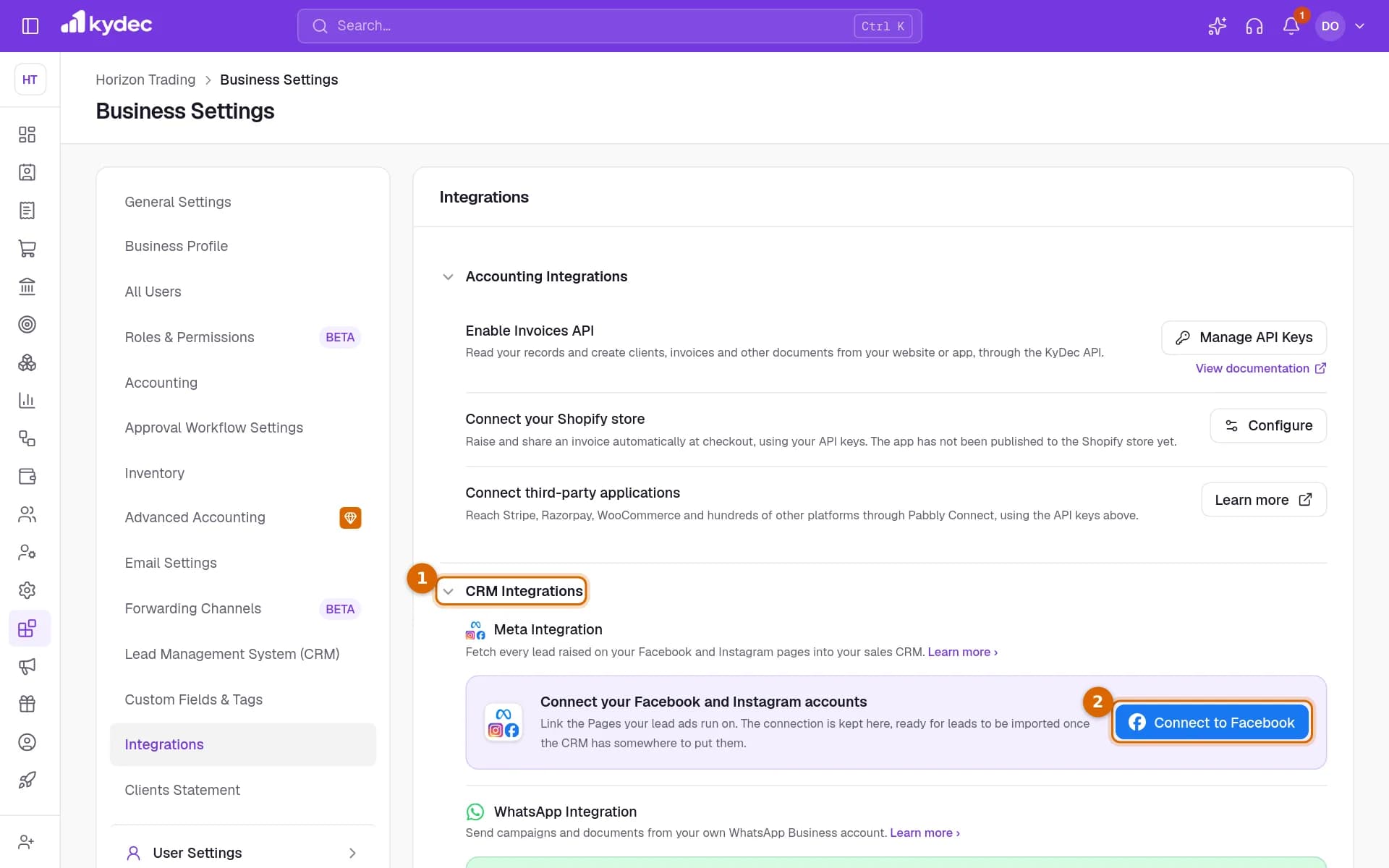Click Connect to Facebook button
This screenshot has width=1389, height=868.
point(1212,723)
